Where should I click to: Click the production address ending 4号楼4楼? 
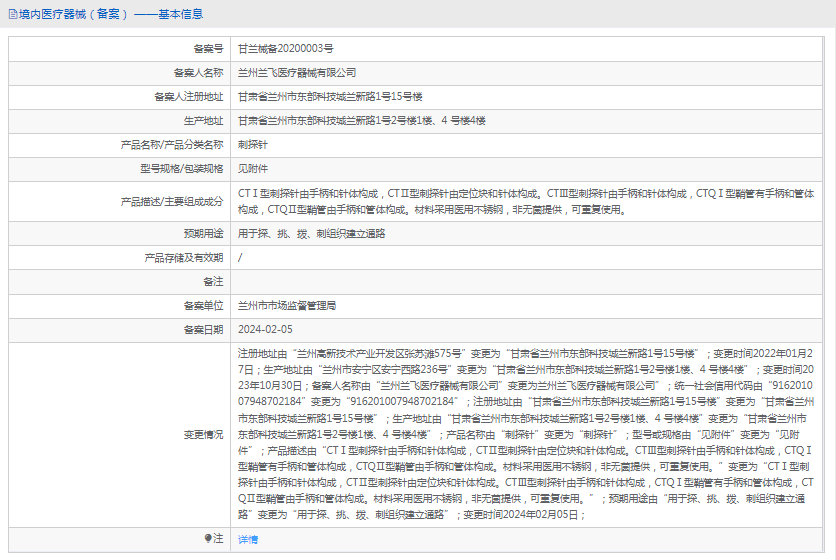tap(361, 121)
